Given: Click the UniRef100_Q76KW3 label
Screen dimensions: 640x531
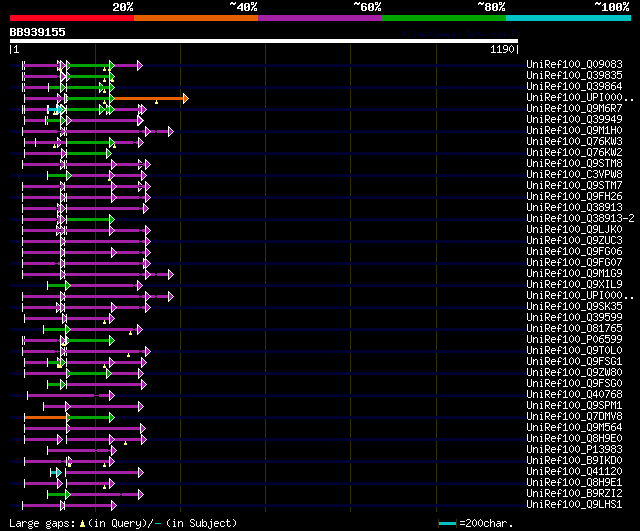Looking at the screenshot, I should (574, 142).
